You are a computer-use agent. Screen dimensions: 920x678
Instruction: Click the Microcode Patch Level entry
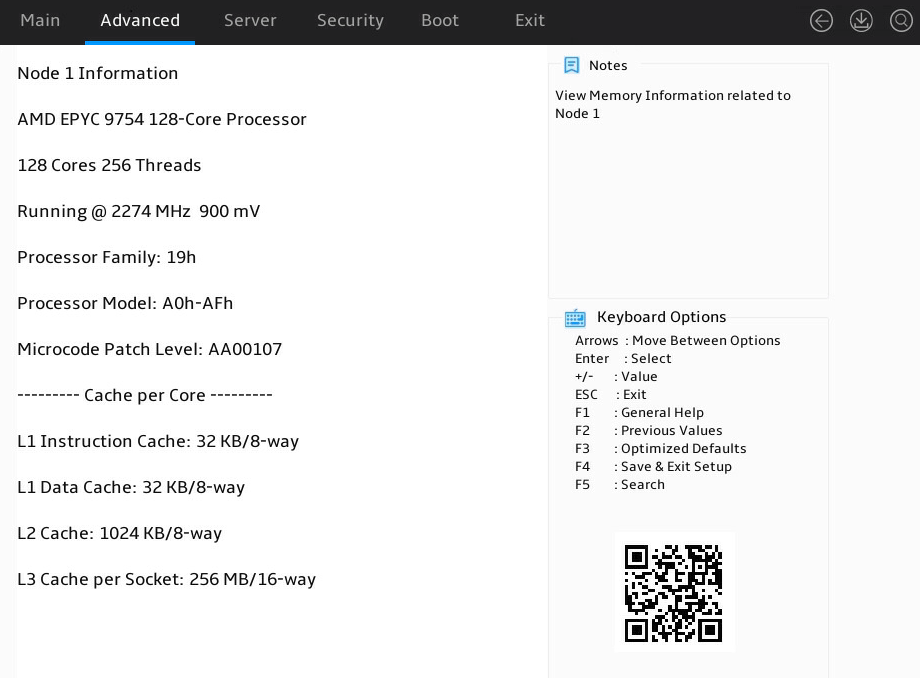pyautogui.click(x=150, y=349)
